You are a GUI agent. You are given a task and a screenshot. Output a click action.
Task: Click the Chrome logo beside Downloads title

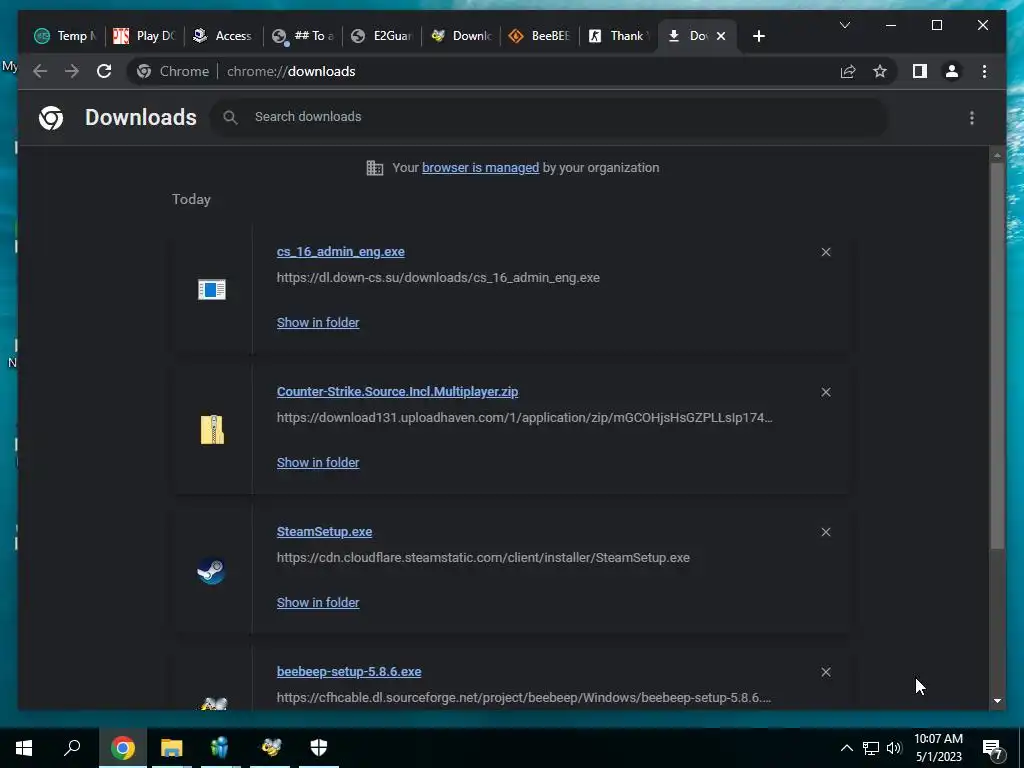(51, 118)
